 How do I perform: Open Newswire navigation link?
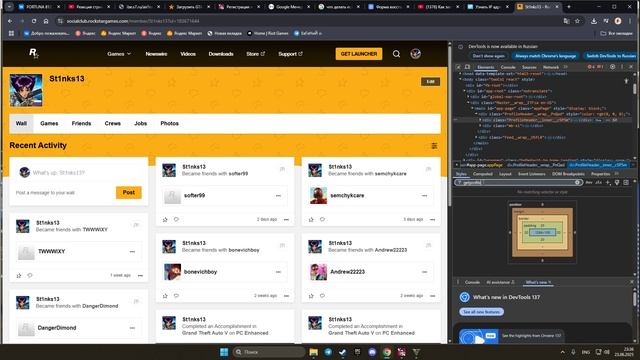[156, 54]
